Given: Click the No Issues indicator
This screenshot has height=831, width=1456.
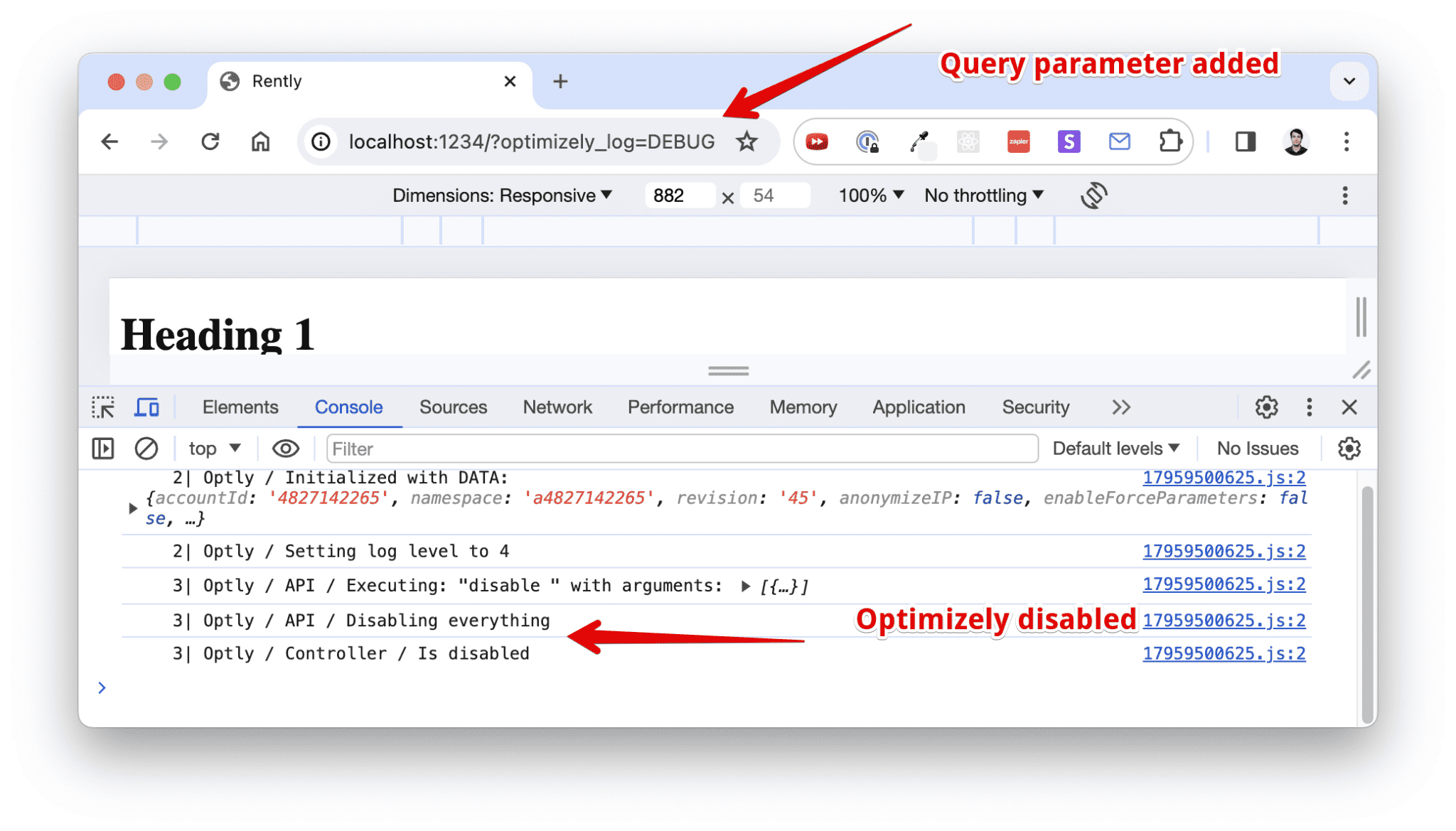Looking at the screenshot, I should point(1257,448).
